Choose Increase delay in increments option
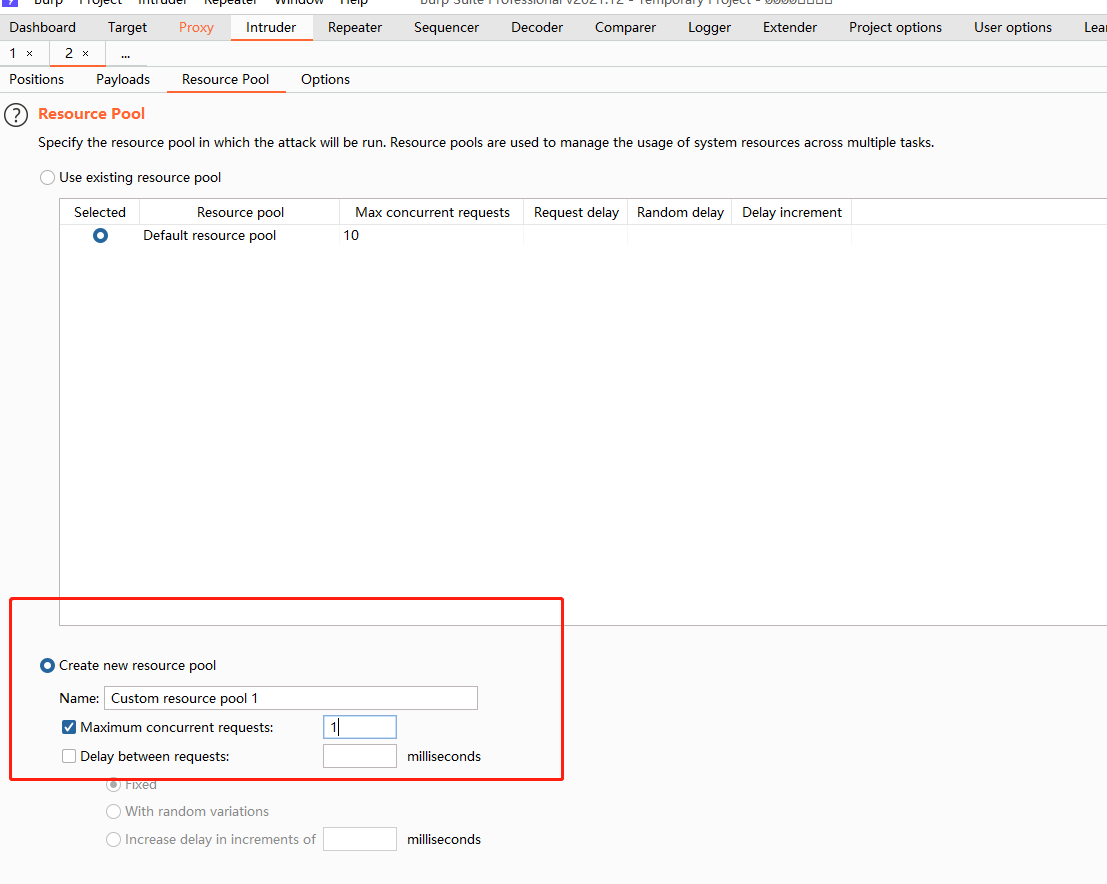 [x=113, y=840]
